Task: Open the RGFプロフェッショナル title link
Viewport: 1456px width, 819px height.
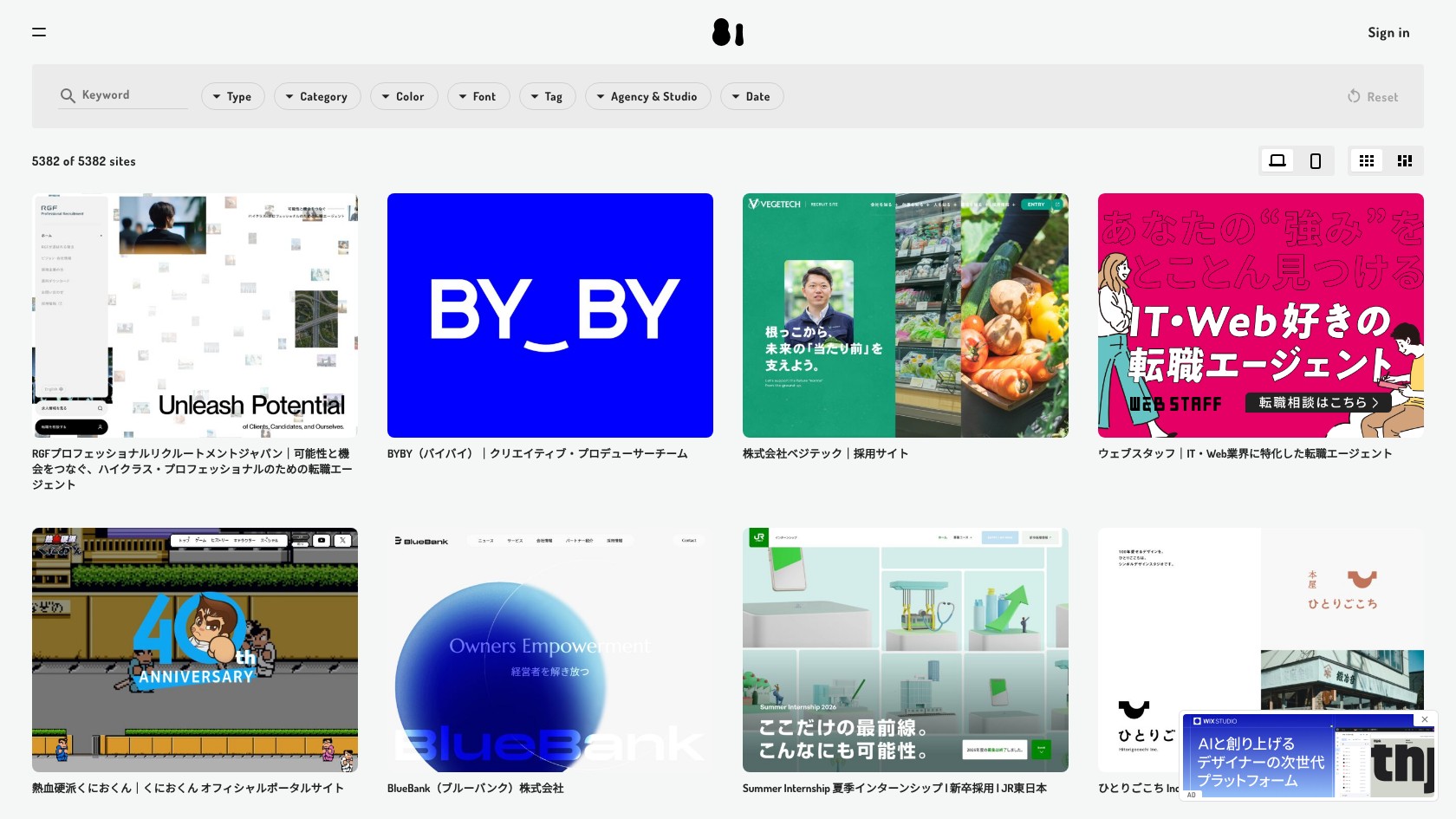Action: point(193,469)
